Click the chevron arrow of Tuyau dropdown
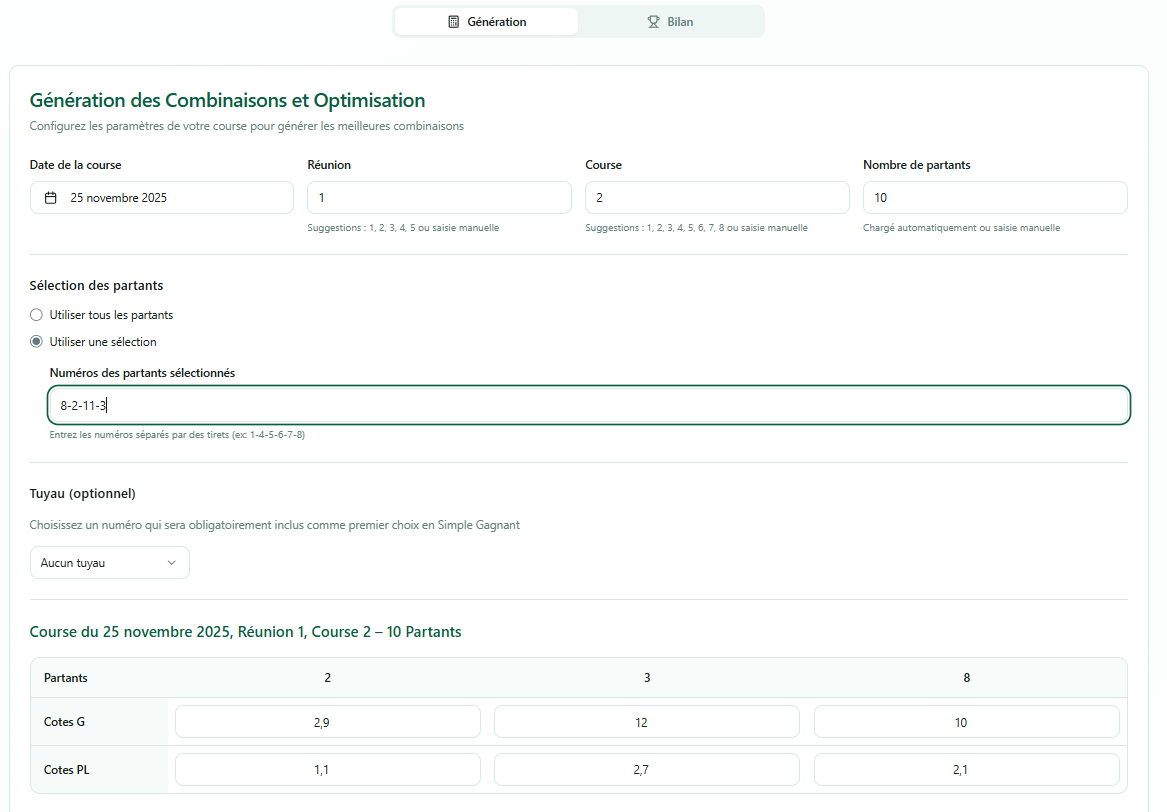Screen dimensions: 1167x812 (171, 563)
